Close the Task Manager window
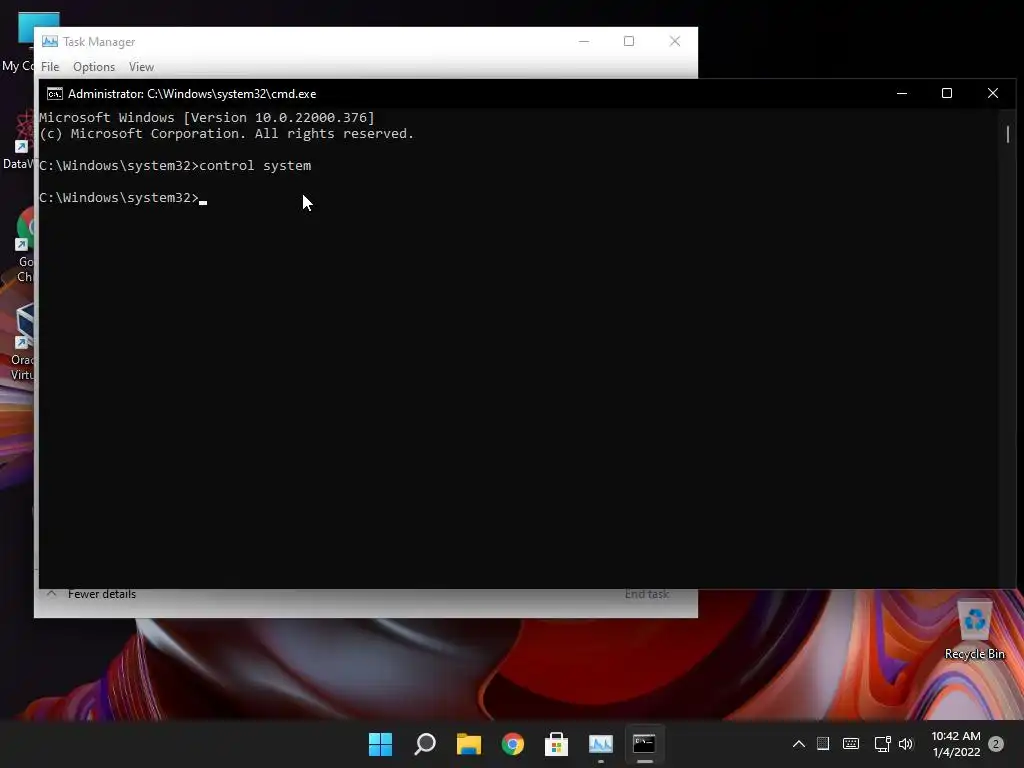The image size is (1024, 768). (675, 41)
